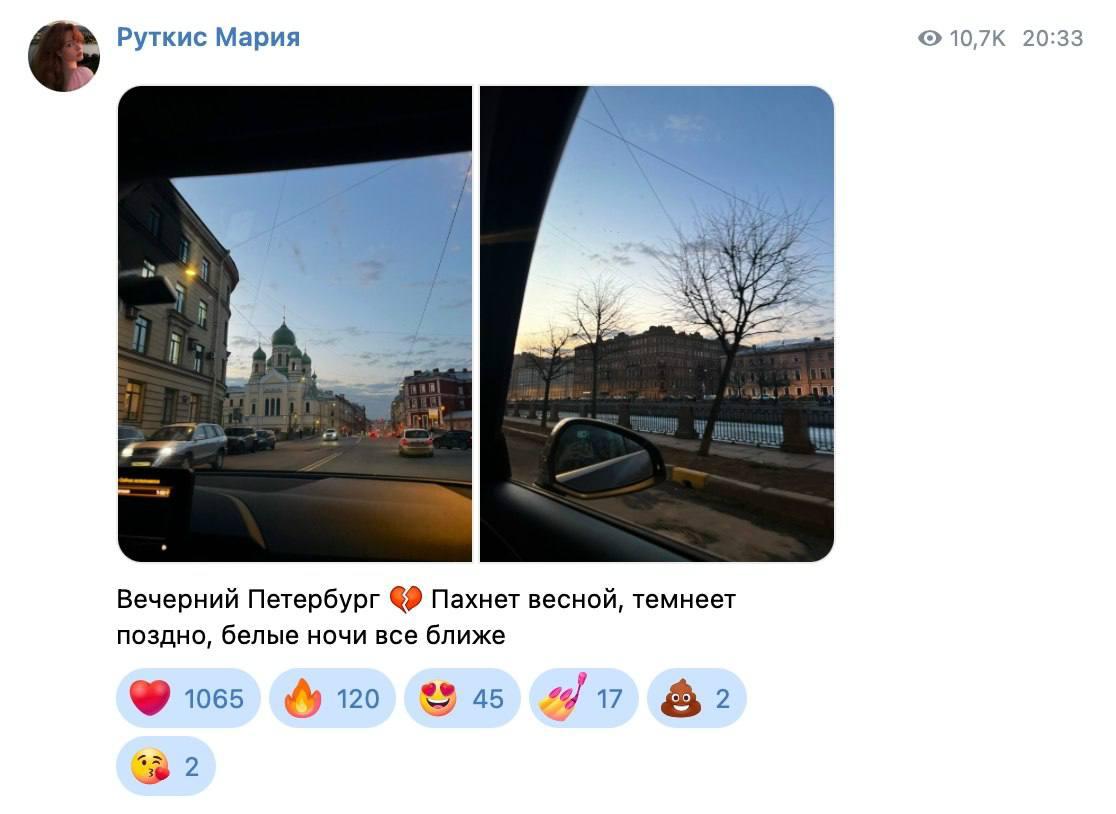Toggle the kissing face reaction with 2
Image resolution: width=1116 pixels, height=814 pixels.
click(165, 766)
